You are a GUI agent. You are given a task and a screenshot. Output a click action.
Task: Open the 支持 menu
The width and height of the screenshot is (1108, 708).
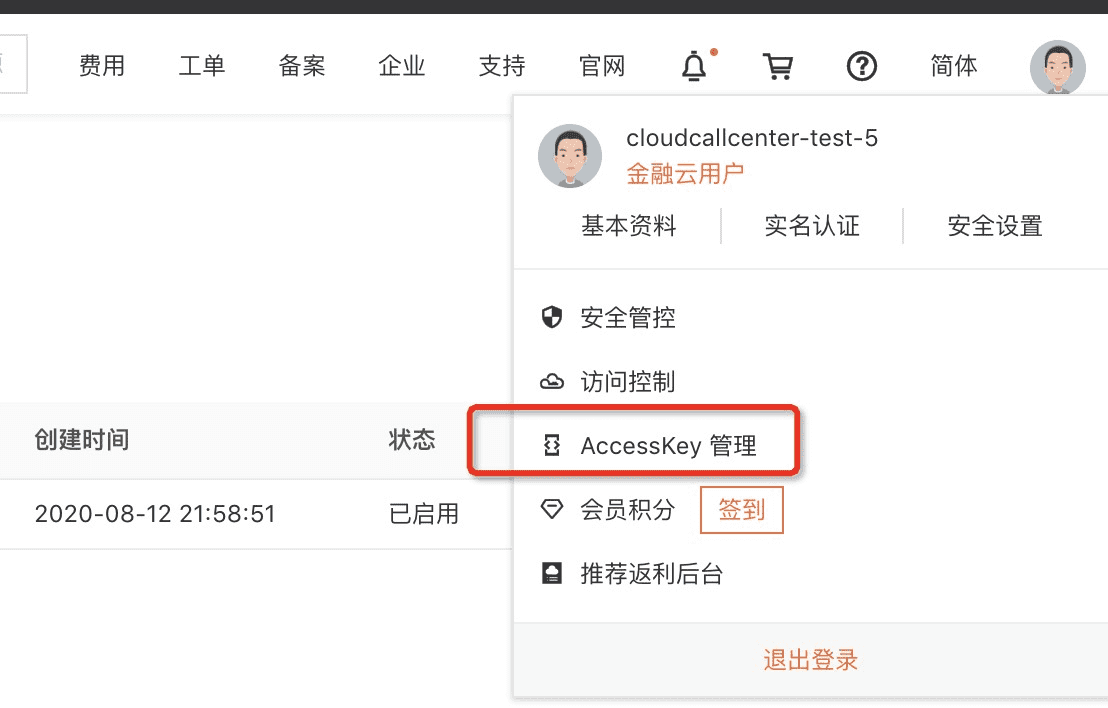point(502,66)
